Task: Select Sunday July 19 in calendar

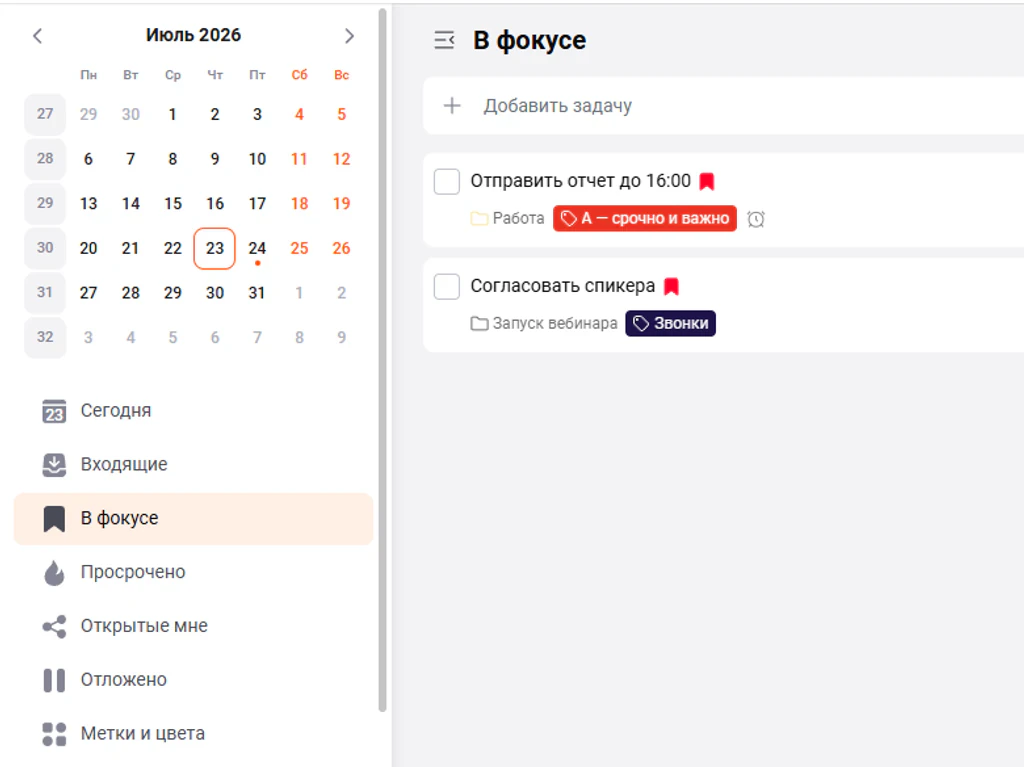Action: [x=342, y=204]
